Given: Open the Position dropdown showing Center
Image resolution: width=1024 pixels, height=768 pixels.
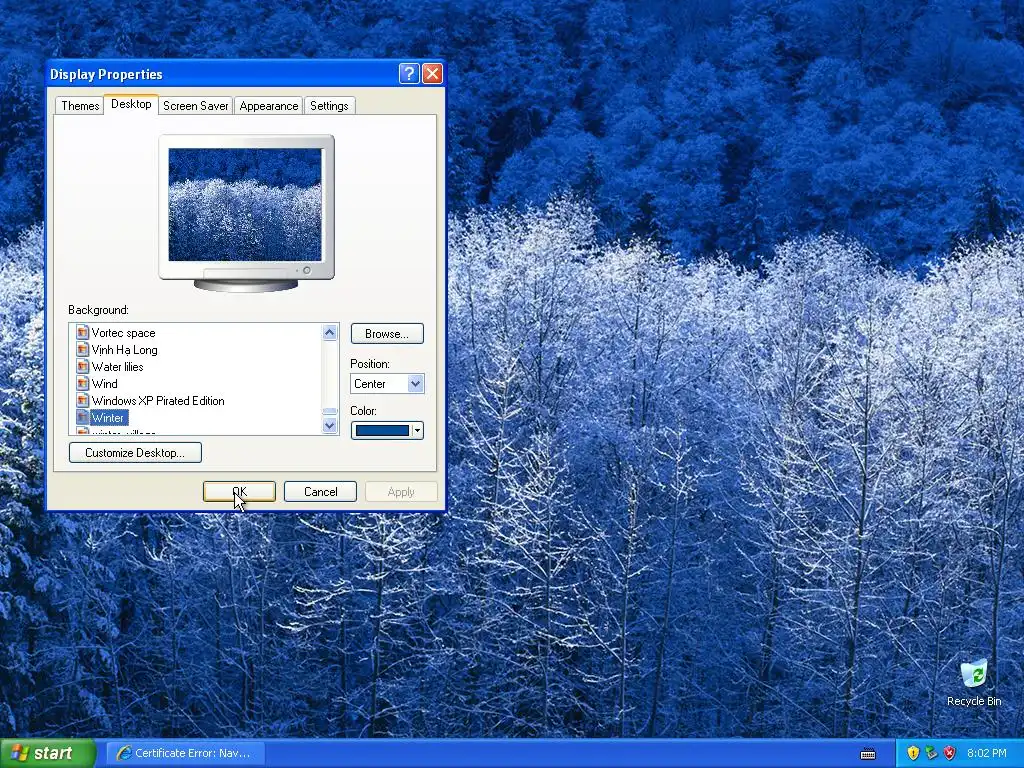Looking at the screenshot, I should [x=387, y=383].
